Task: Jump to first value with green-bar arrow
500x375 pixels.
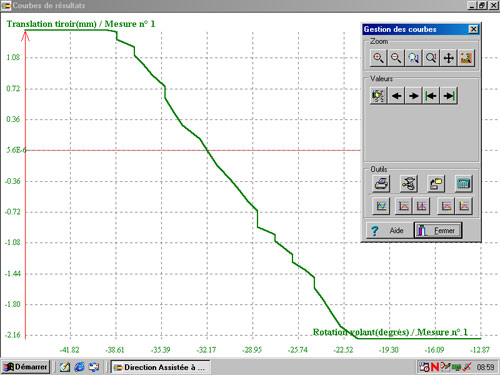Action: click(431, 96)
